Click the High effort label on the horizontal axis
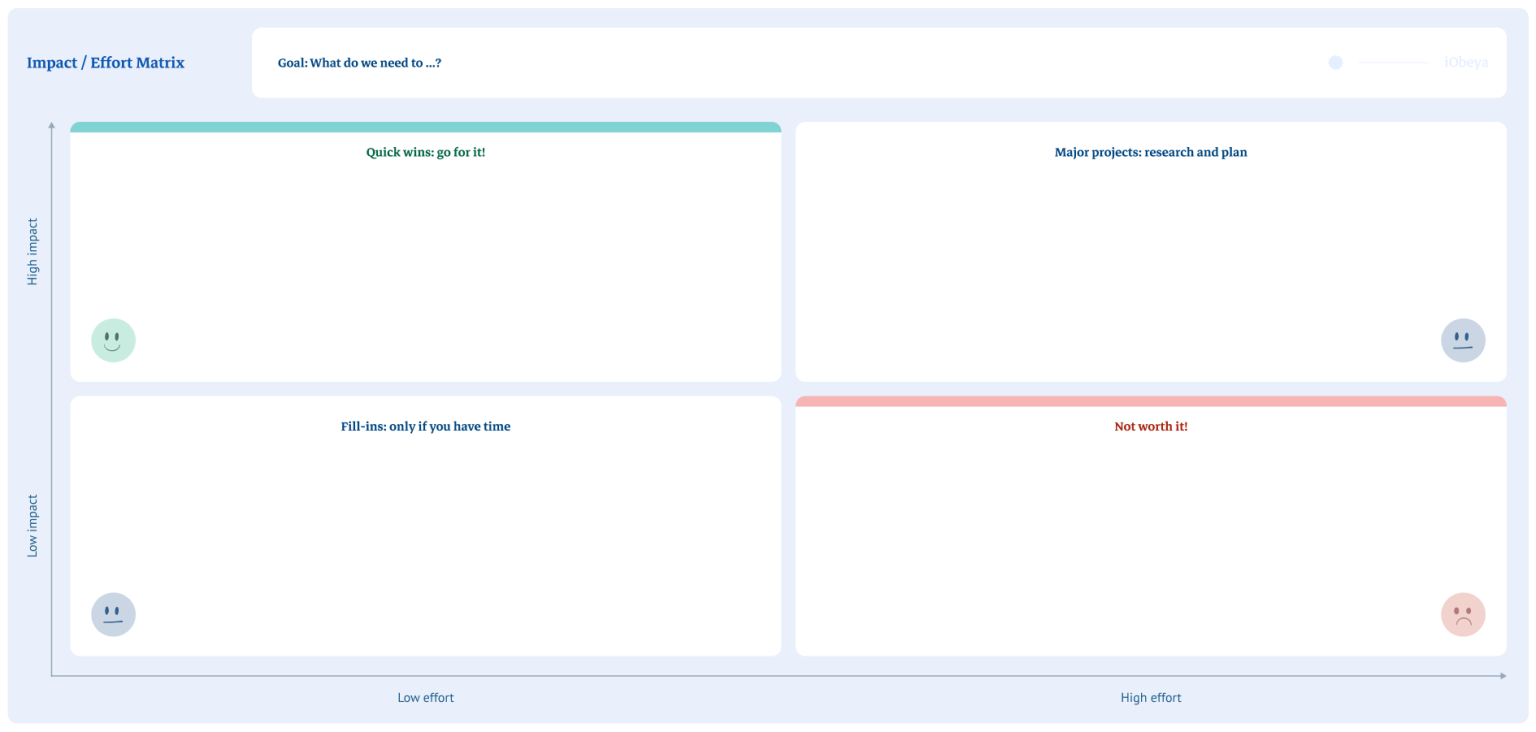Viewport: 1536px width, 732px height. click(1151, 697)
